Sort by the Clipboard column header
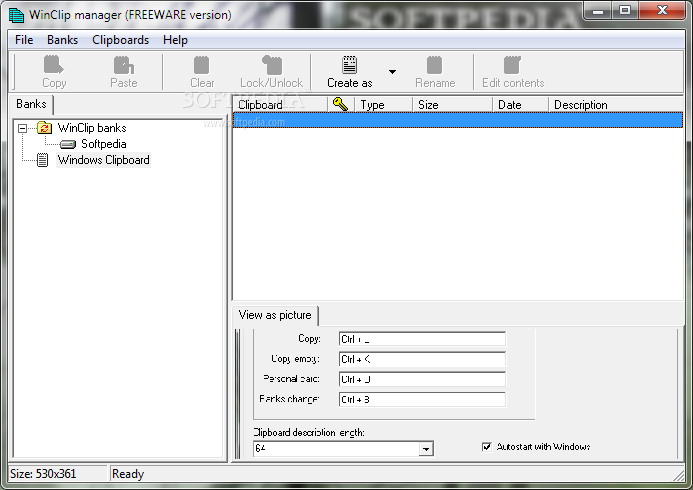This screenshot has width=693, height=490. click(280, 105)
